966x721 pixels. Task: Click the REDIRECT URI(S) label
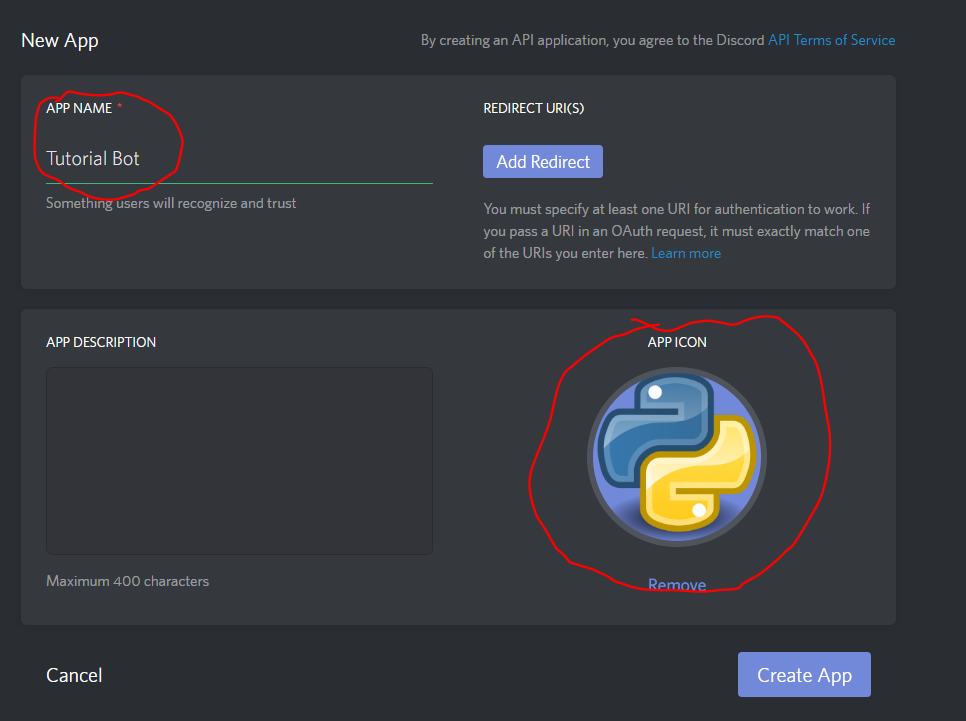point(534,108)
